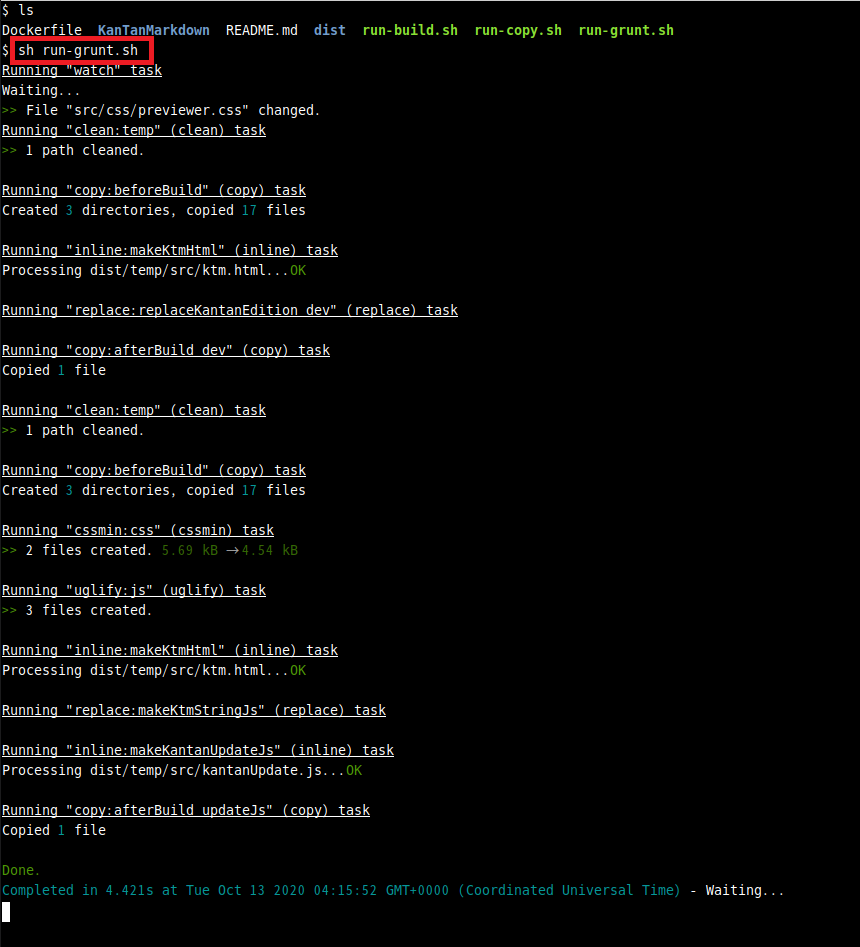Click the "3 files created." line
The width and height of the screenshot is (860, 947).
tap(77, 609)
